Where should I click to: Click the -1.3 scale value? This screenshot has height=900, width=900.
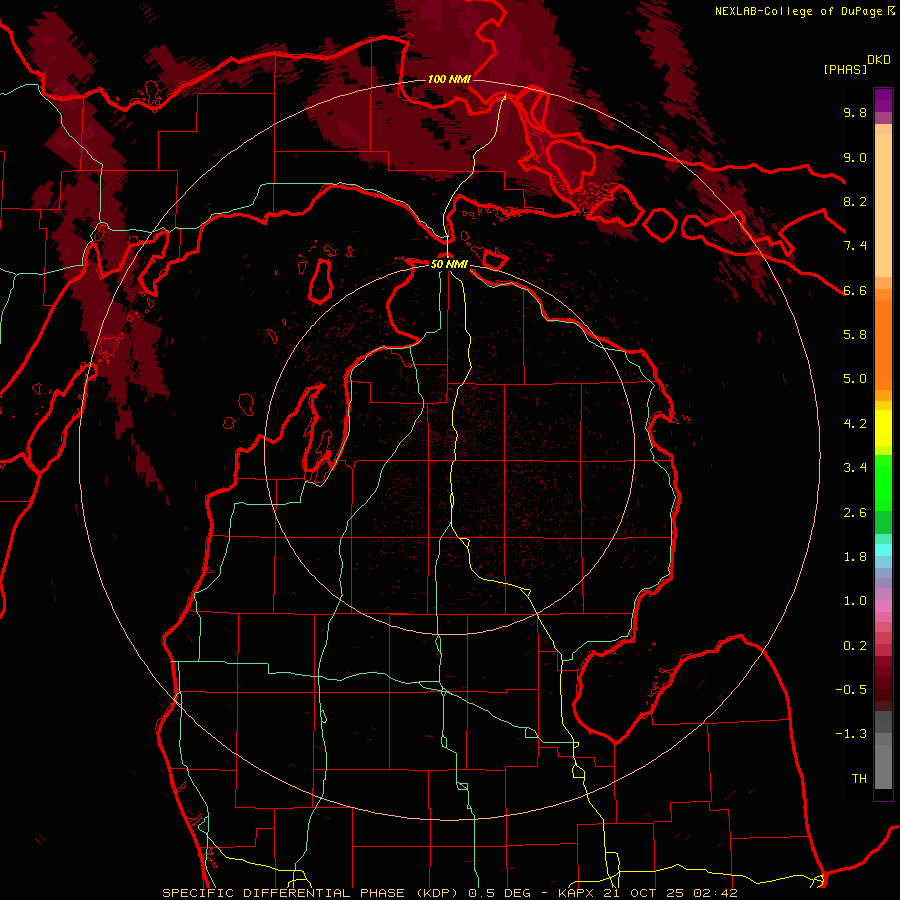[851, 734]
